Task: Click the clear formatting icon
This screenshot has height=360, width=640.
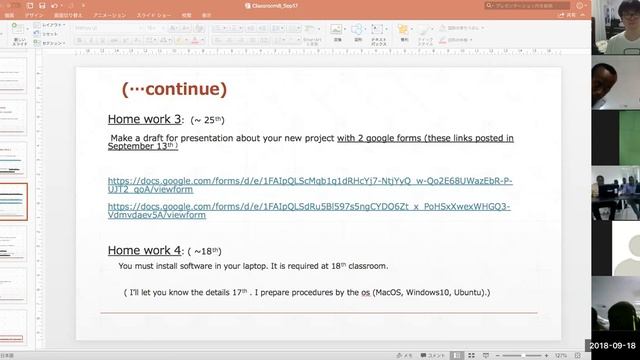Action: pos(200,28)
